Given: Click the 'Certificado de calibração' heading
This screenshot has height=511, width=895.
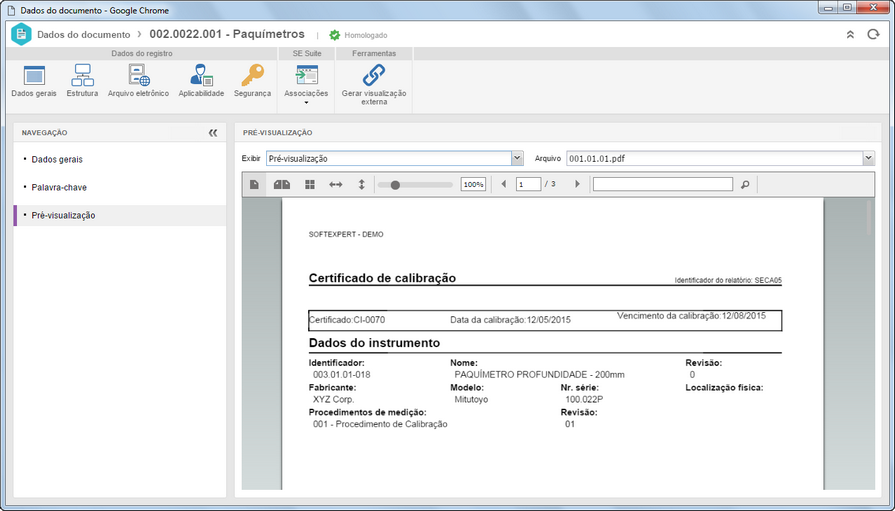Looking at the screenshot, I should [382, 278].
